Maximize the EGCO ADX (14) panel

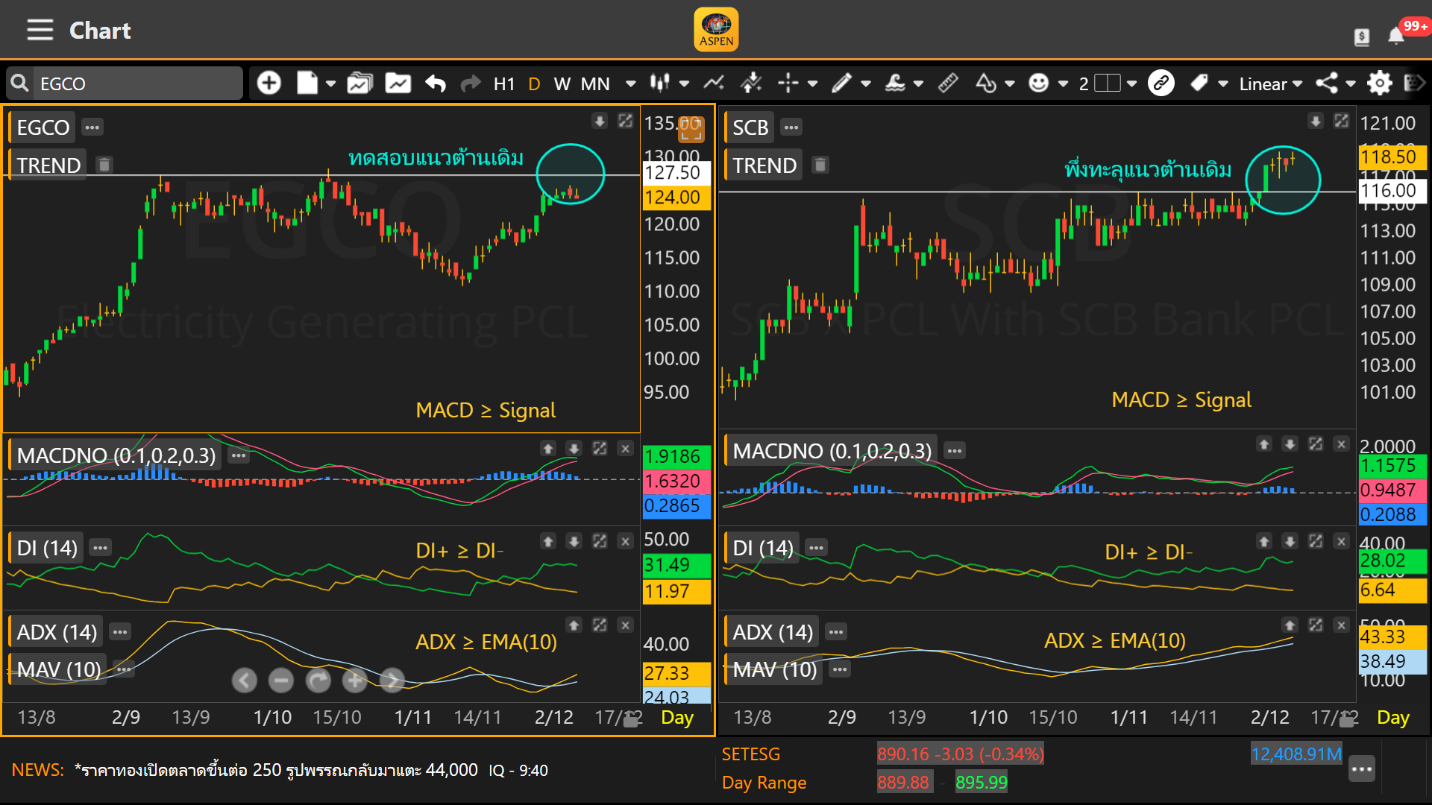[599, 625]
